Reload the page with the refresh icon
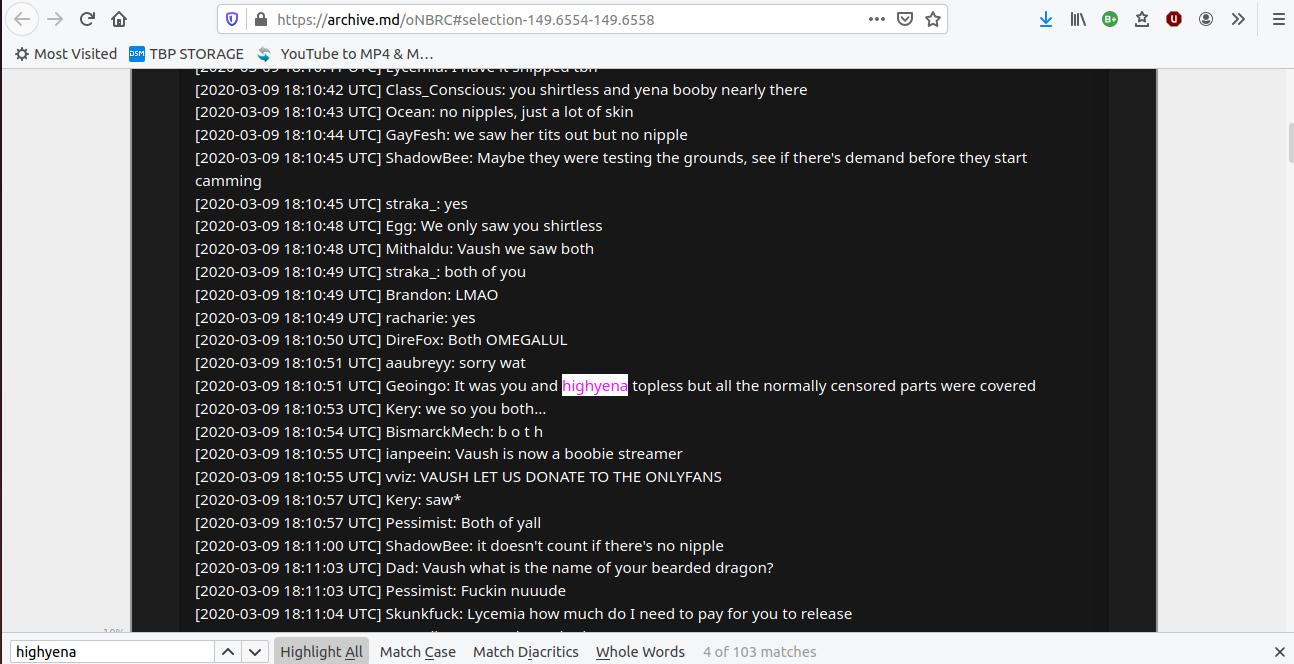The width and height of the screenshot is (1294, 664). point(87,19)
